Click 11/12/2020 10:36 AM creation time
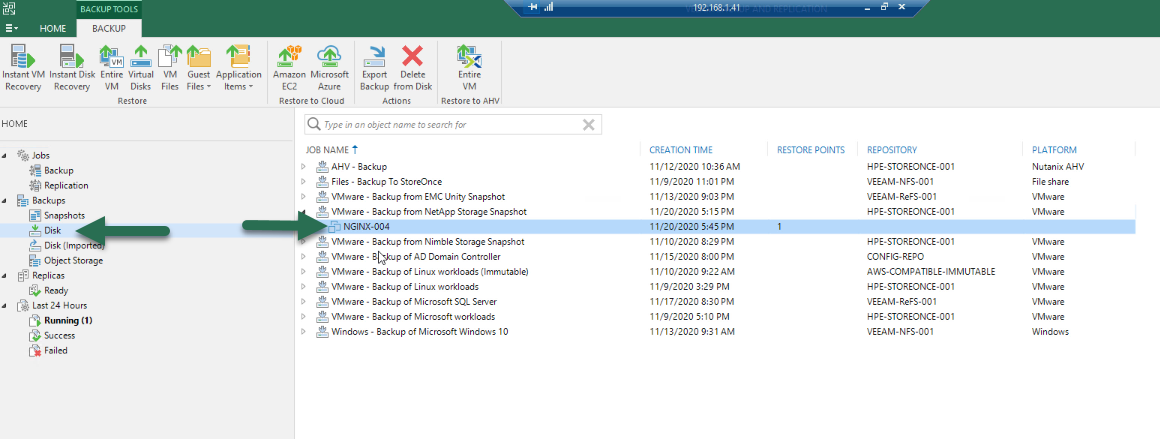The height and width of the screenshot is (439, 1160). coord(695,167)
